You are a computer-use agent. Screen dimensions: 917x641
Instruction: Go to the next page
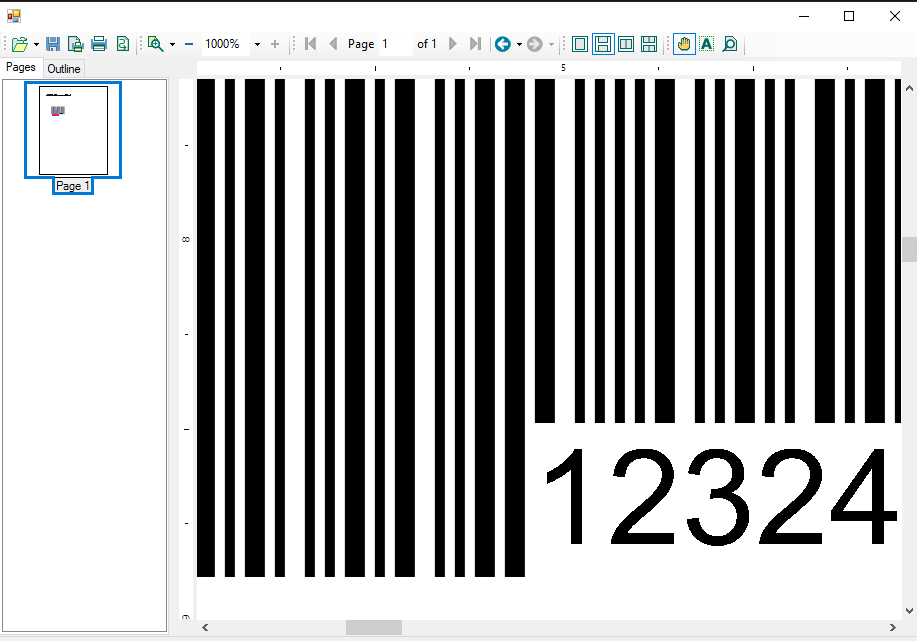pos(452,44)
